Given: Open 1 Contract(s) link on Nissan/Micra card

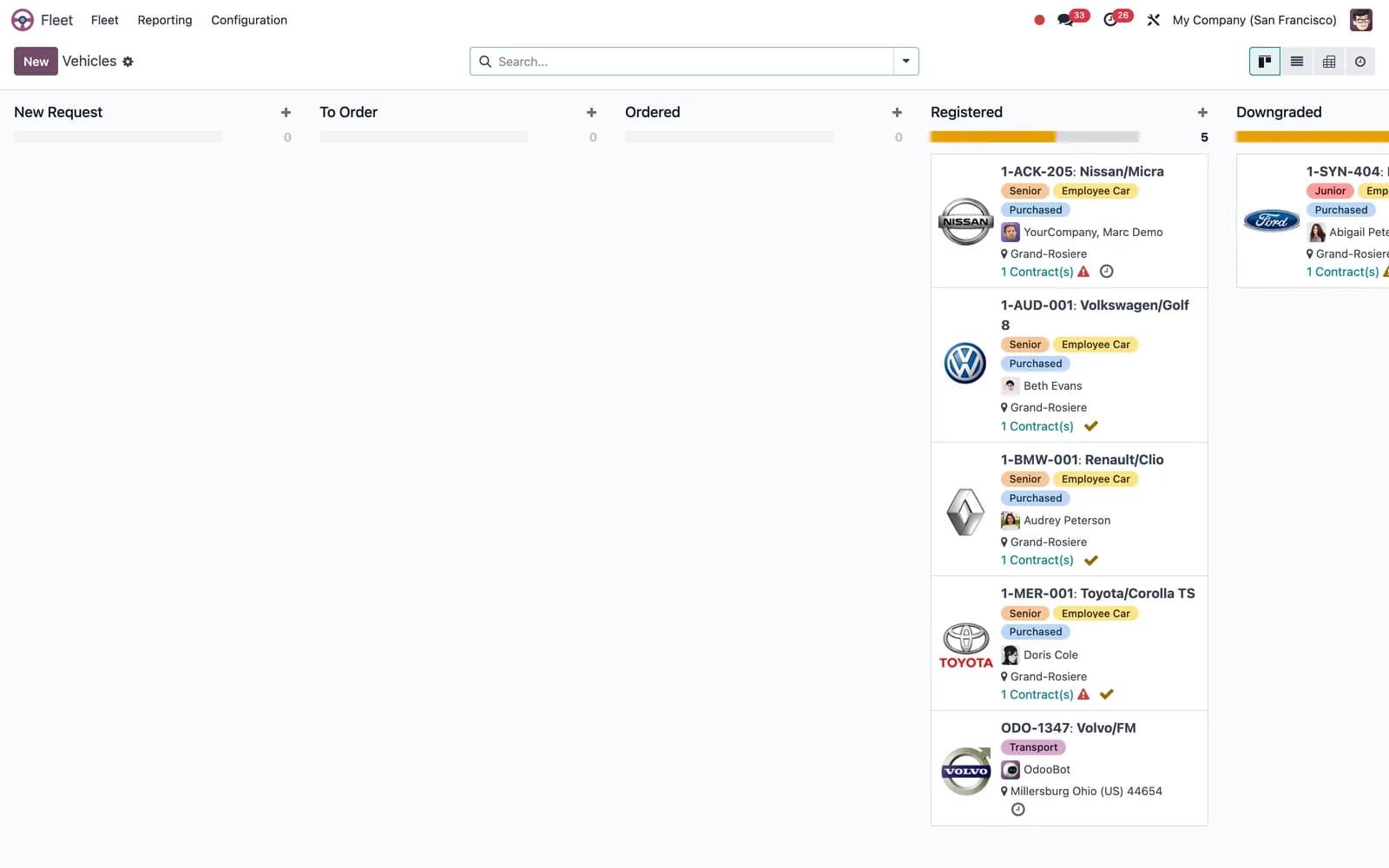Looking at the screenshot, I should [1037, 272].
